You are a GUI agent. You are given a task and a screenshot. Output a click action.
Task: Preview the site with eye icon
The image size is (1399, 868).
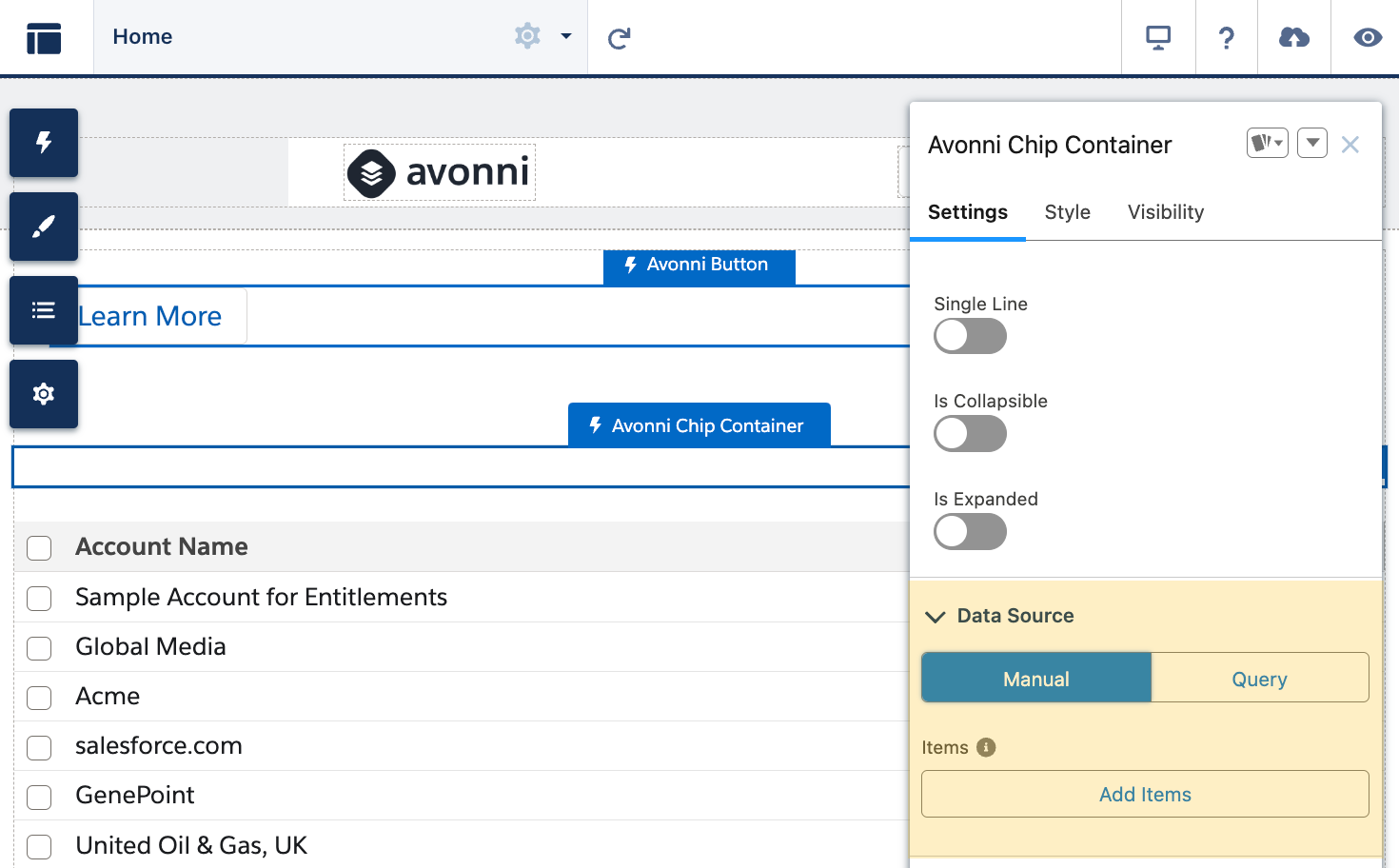[x=1368, y=38]
